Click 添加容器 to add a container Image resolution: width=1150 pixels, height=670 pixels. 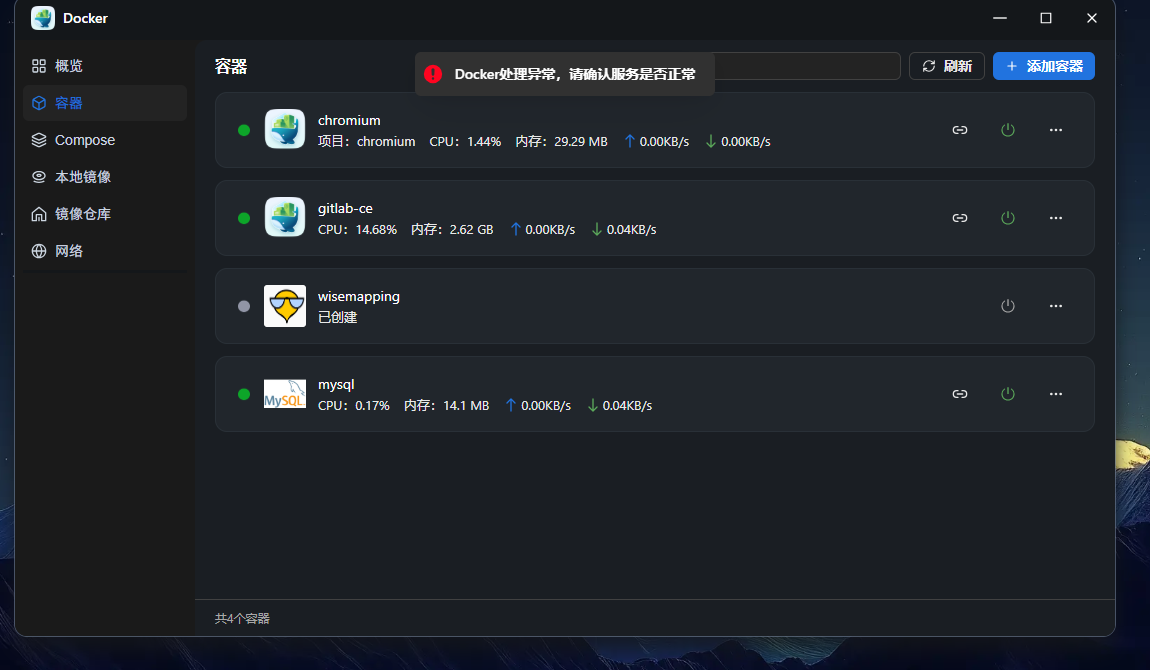click(1044, 66)
